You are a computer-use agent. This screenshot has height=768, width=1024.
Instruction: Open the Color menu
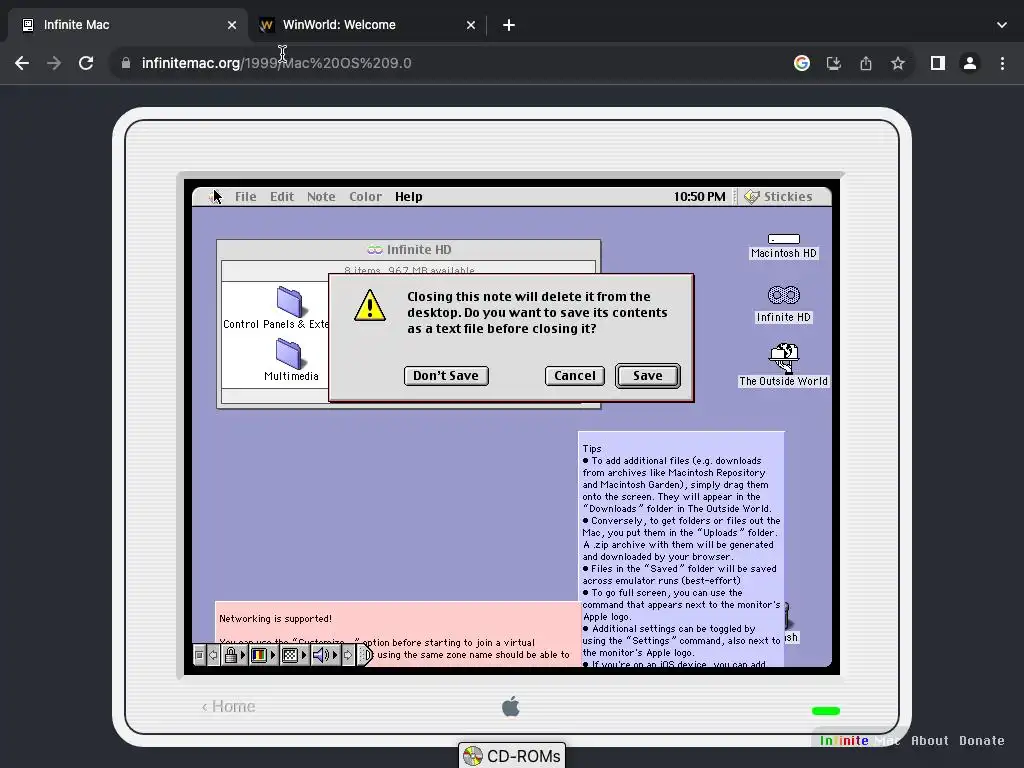pyautogui.click(x=365, y=197)
